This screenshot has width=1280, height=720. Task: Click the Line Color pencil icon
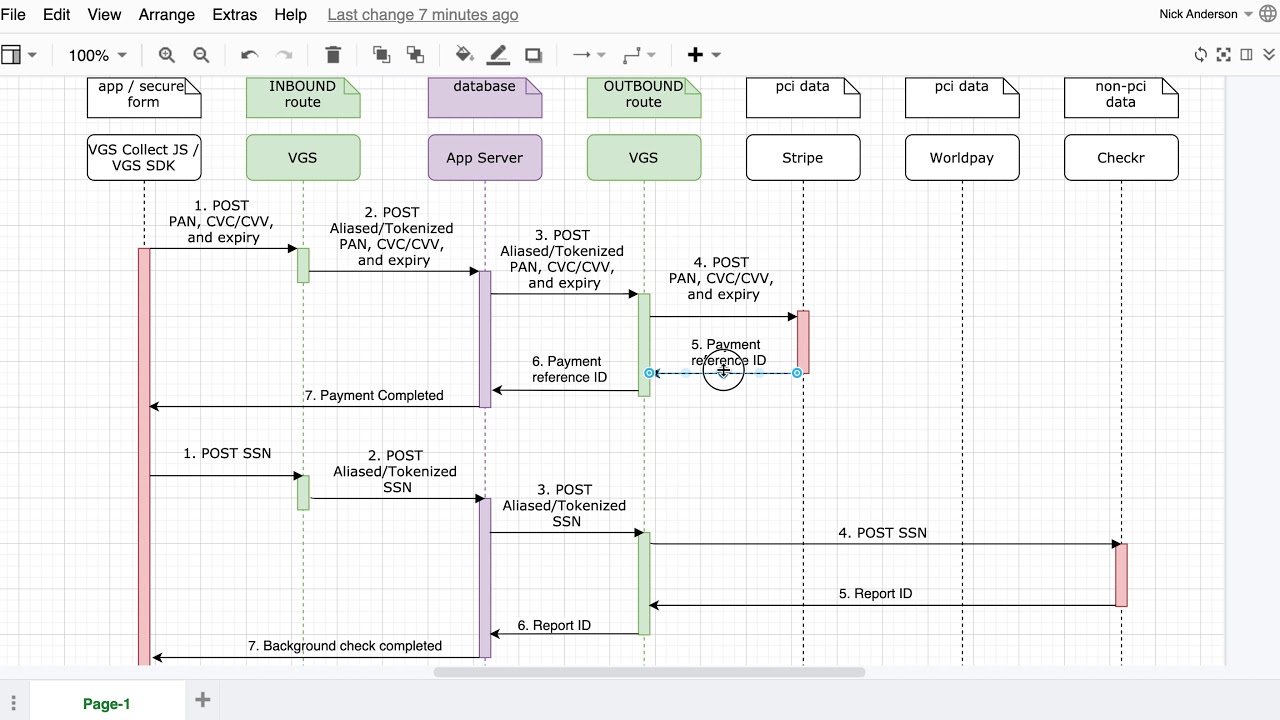(498, 55)
